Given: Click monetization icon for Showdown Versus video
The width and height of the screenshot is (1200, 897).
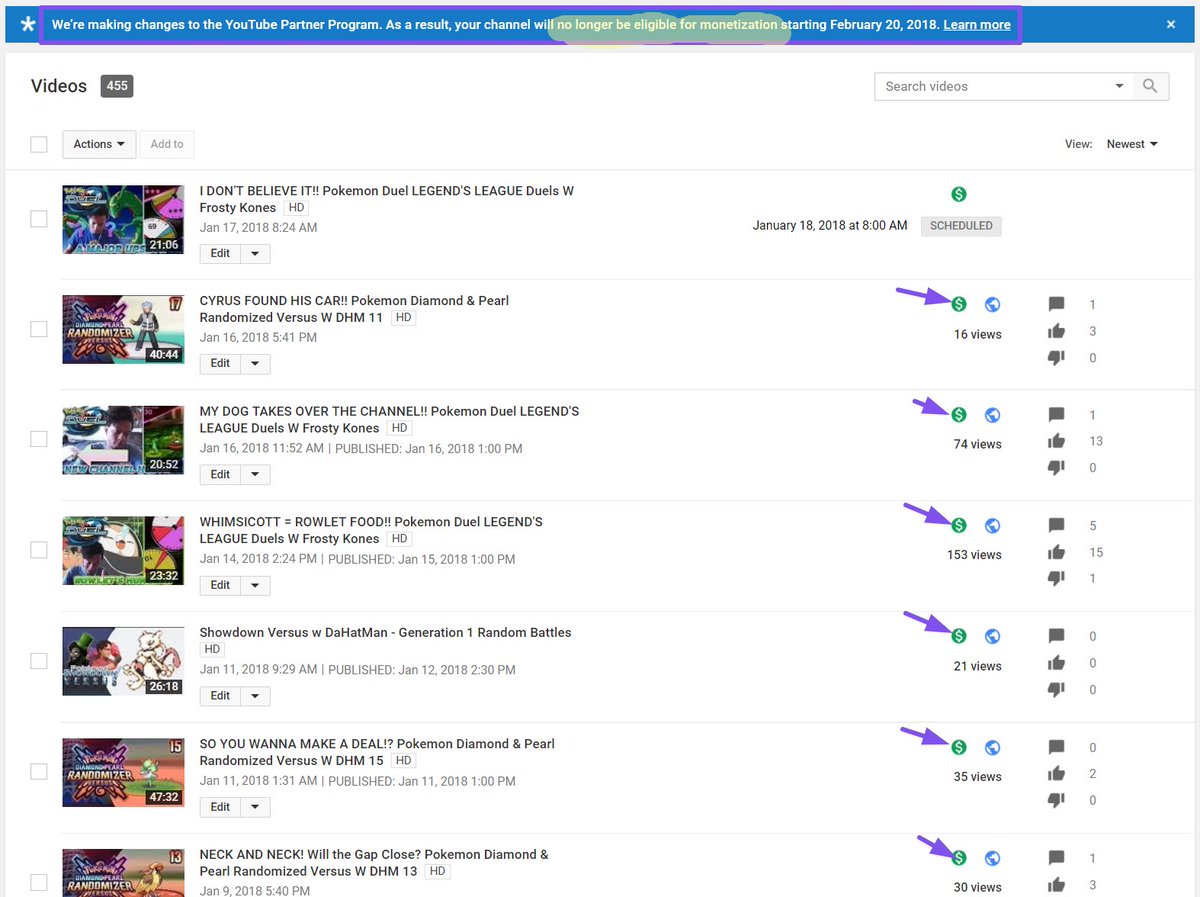Looking at the screenshot, I should (959, 636).
